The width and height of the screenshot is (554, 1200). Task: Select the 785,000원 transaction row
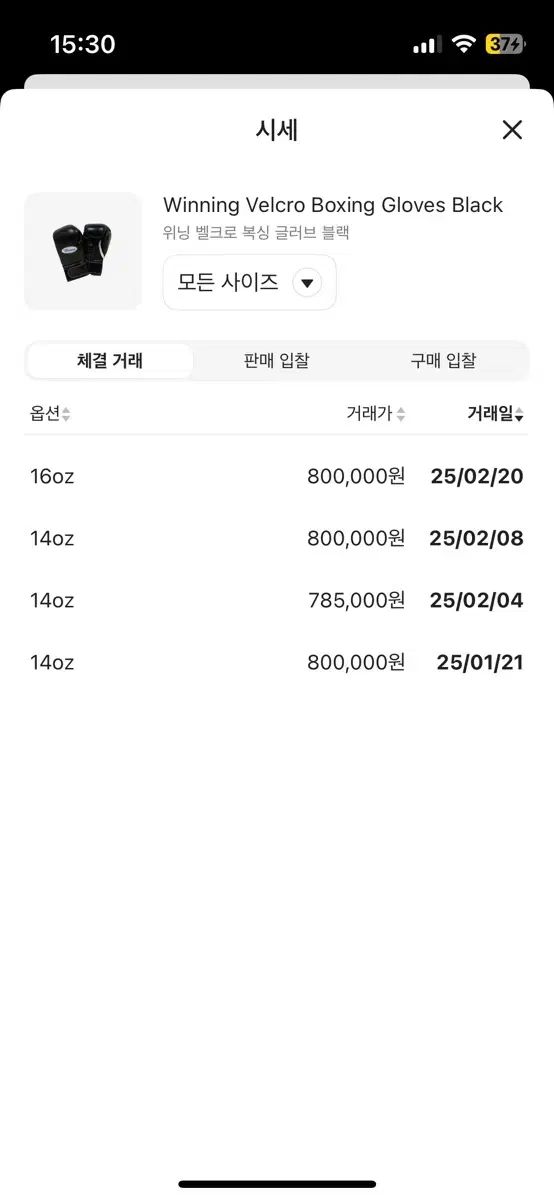click(277, 600)
